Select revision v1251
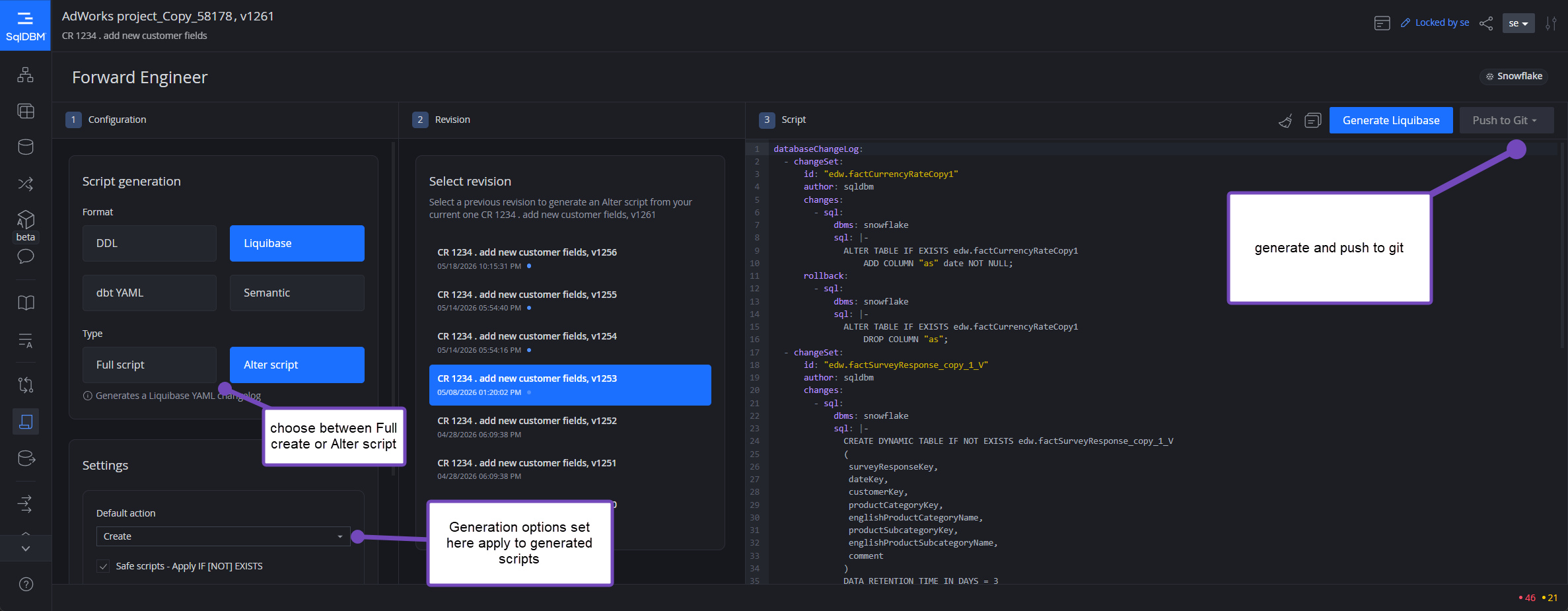This screenshot has height=611, width=1568. click(x=570, y=469)
